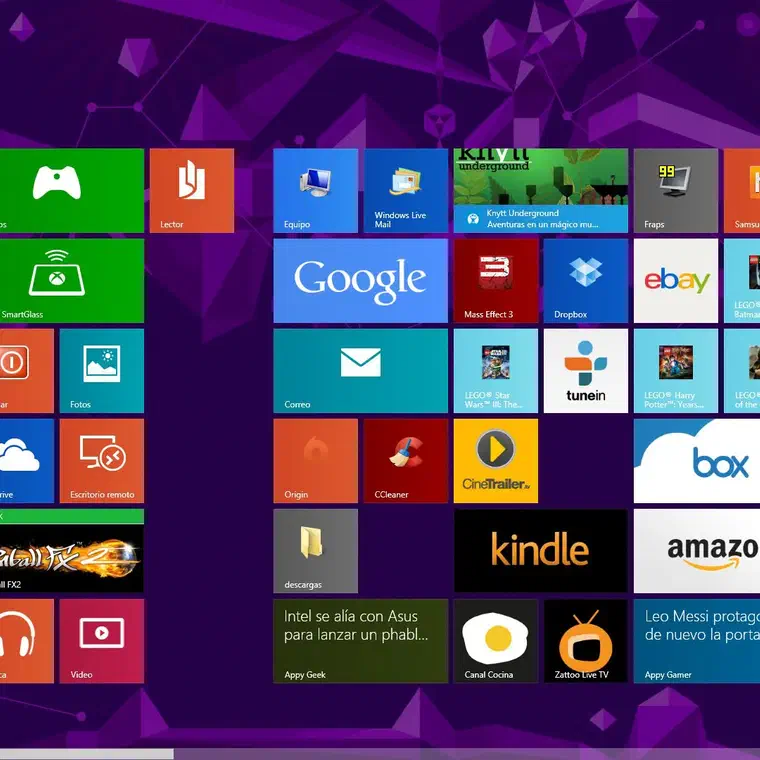Open the Equipo computer tile
Screen dimensions: 760x760
coord(316,190)
